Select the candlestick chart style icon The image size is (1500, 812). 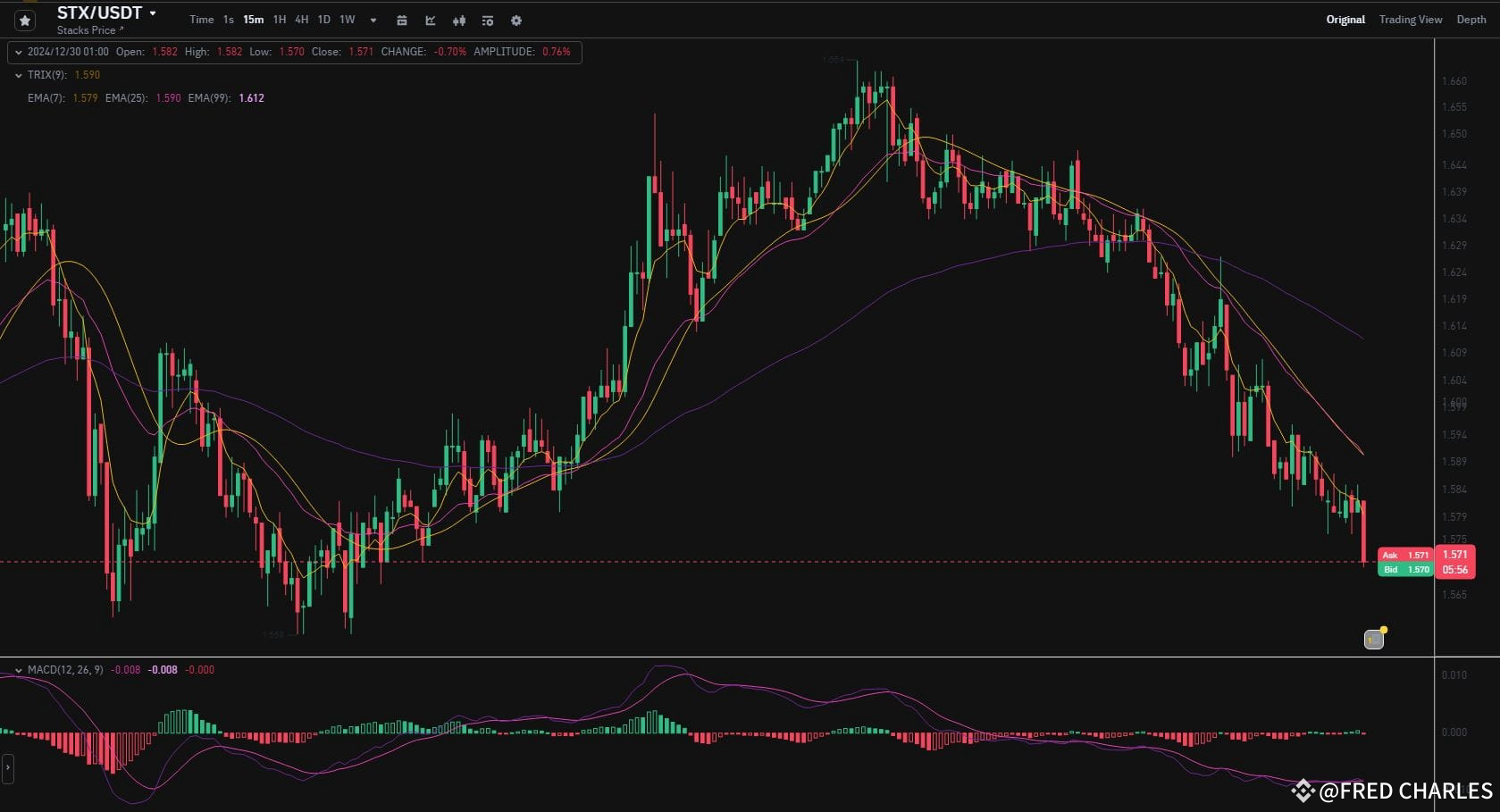coord(458,20)
